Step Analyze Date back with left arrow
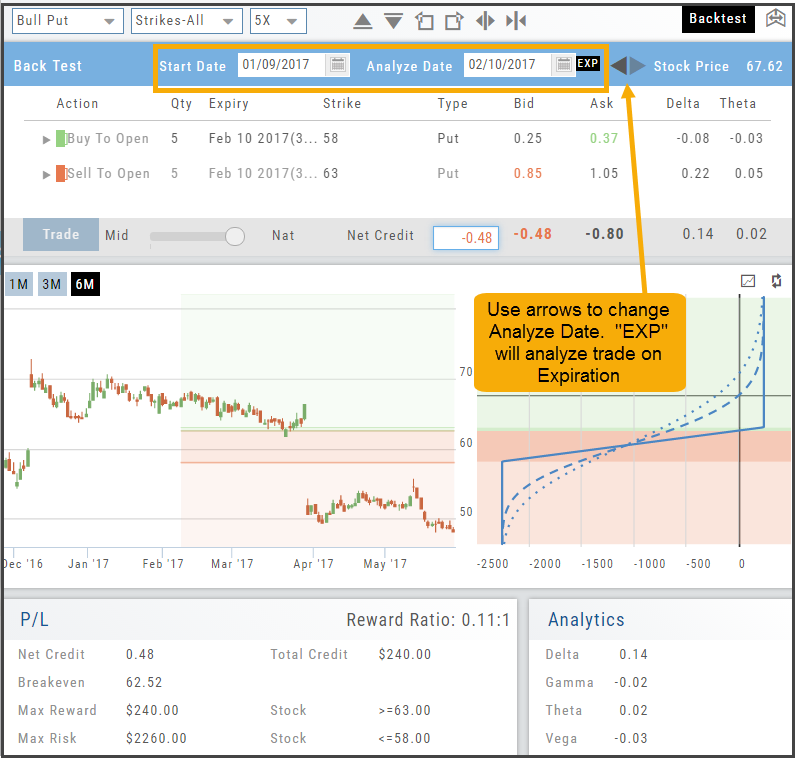795x758 pixels. coord(619,66)
